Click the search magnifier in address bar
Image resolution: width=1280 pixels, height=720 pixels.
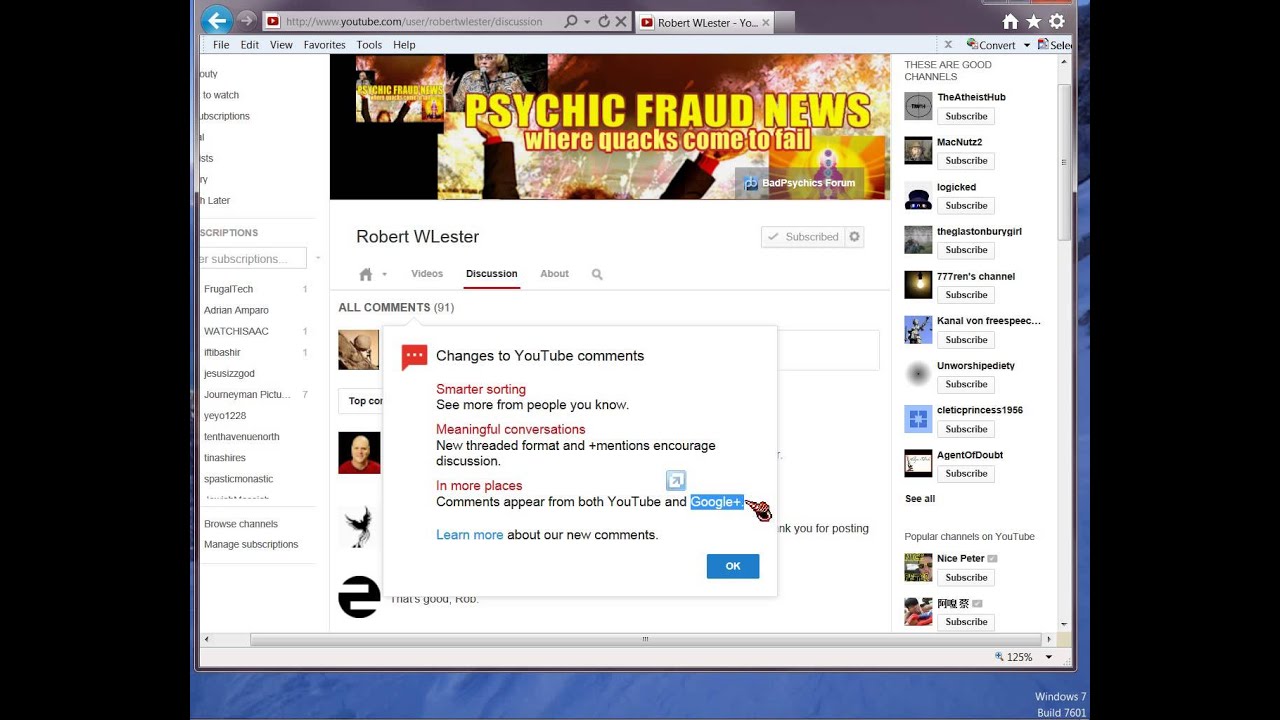[571, 21]
